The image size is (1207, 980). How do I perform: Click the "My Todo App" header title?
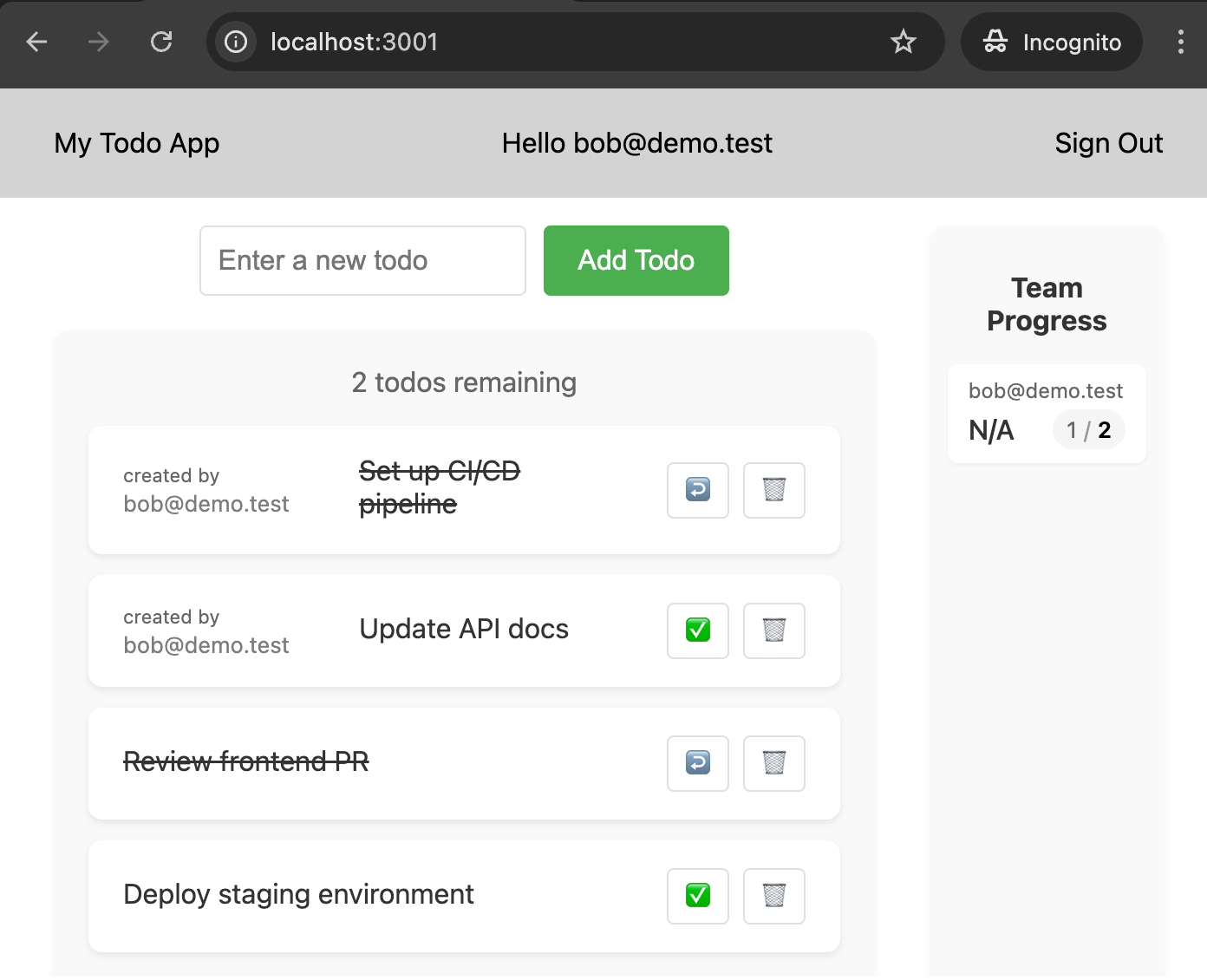click(x=136, y=143)
